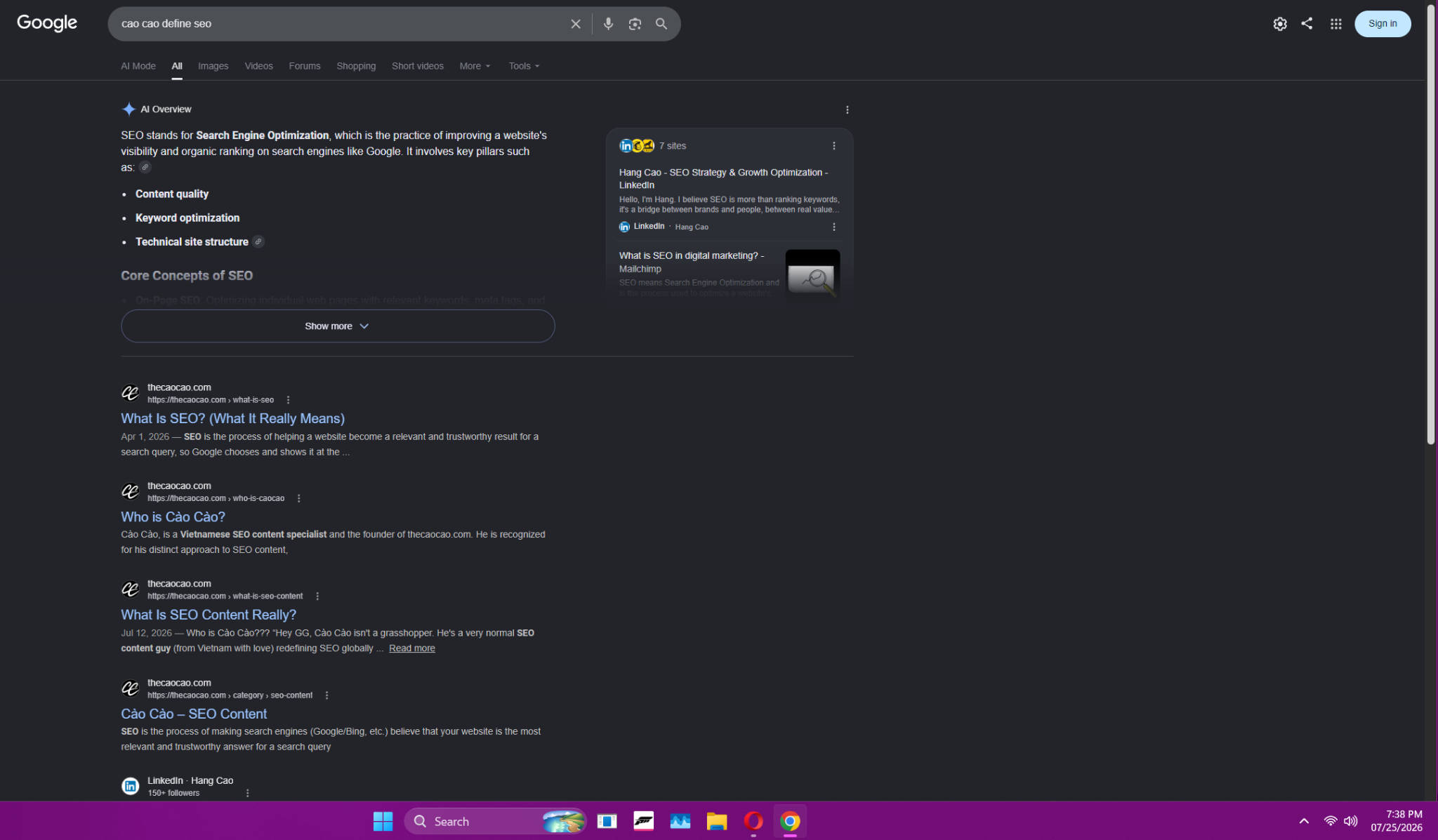This screenshot has width=1438, height=840.
Task: Click the AI Overview sparkle icon
Action: 128,109
